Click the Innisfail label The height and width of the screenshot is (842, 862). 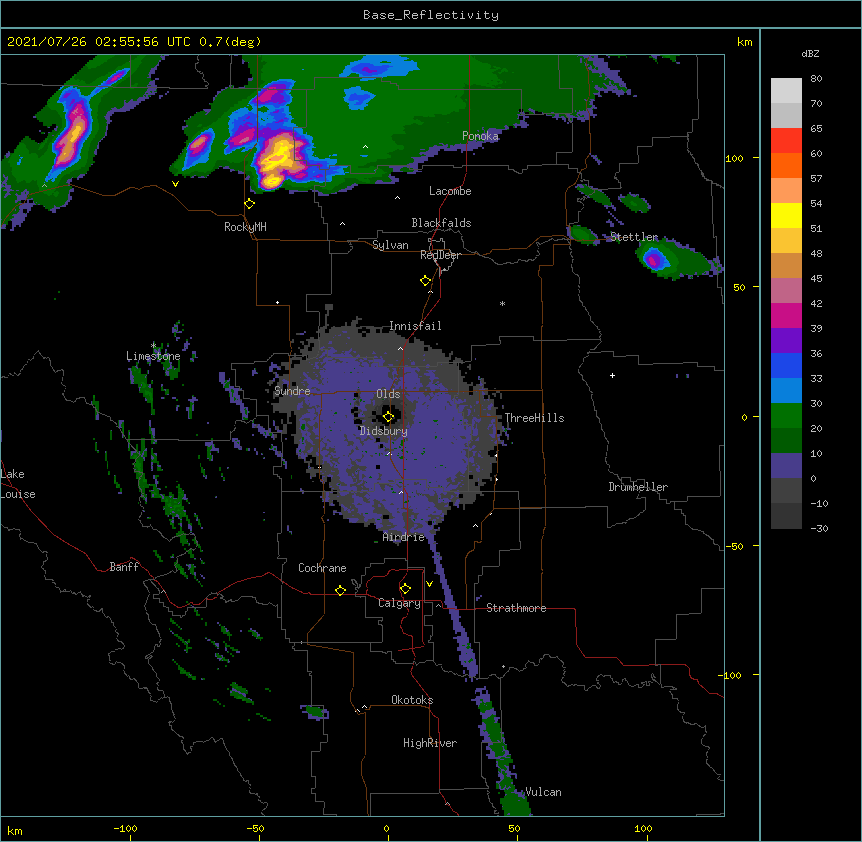[415, 326]
